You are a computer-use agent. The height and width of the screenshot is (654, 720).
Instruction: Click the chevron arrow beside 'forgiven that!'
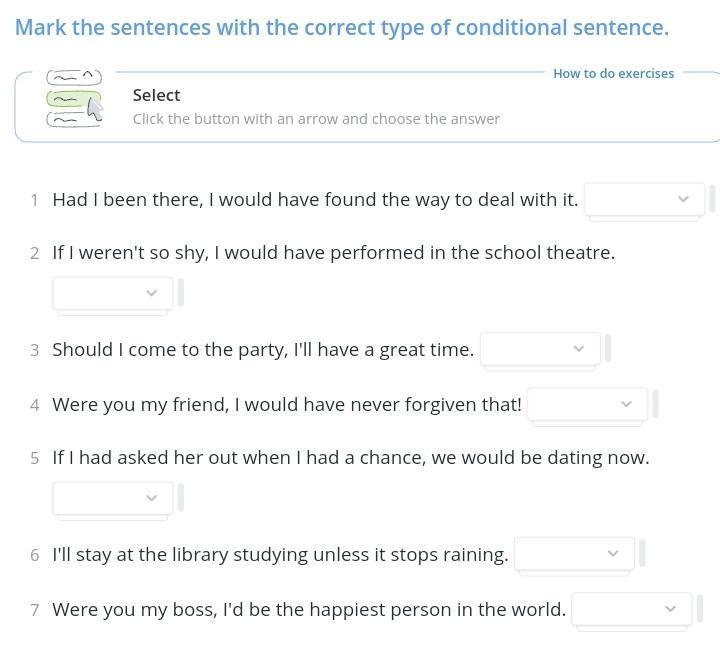(x=626, y=404)
